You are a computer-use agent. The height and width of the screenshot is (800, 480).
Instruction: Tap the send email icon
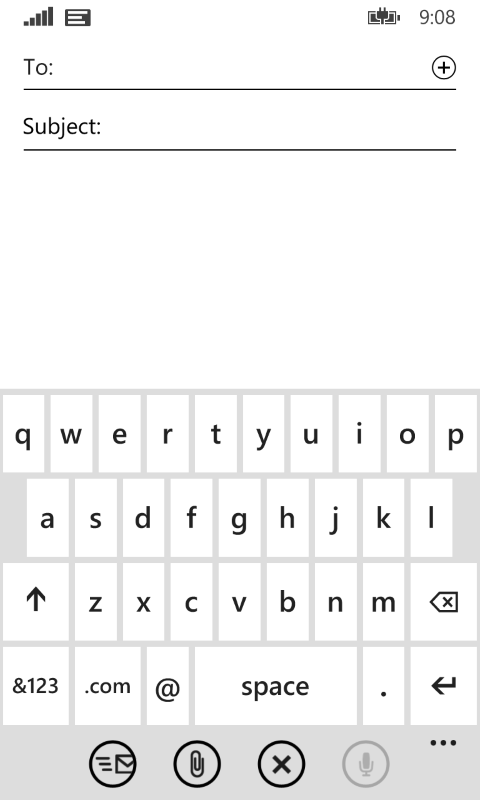(x=113, y=764)
